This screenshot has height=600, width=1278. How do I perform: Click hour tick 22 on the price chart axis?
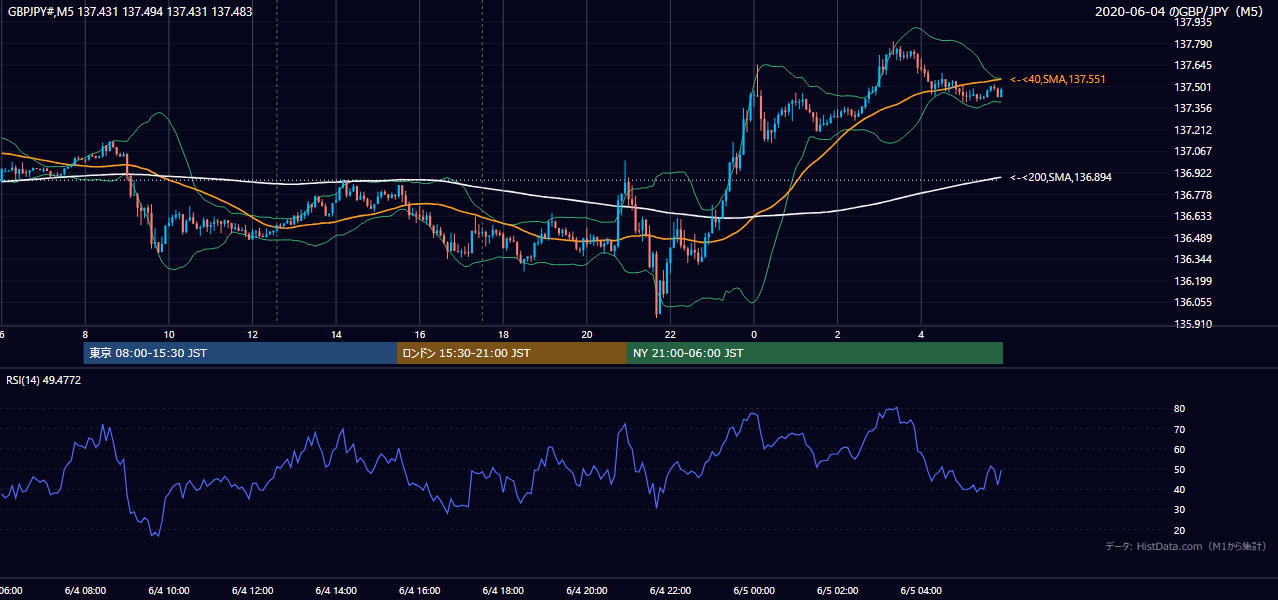pyautogui.click(x=671, y=334)
